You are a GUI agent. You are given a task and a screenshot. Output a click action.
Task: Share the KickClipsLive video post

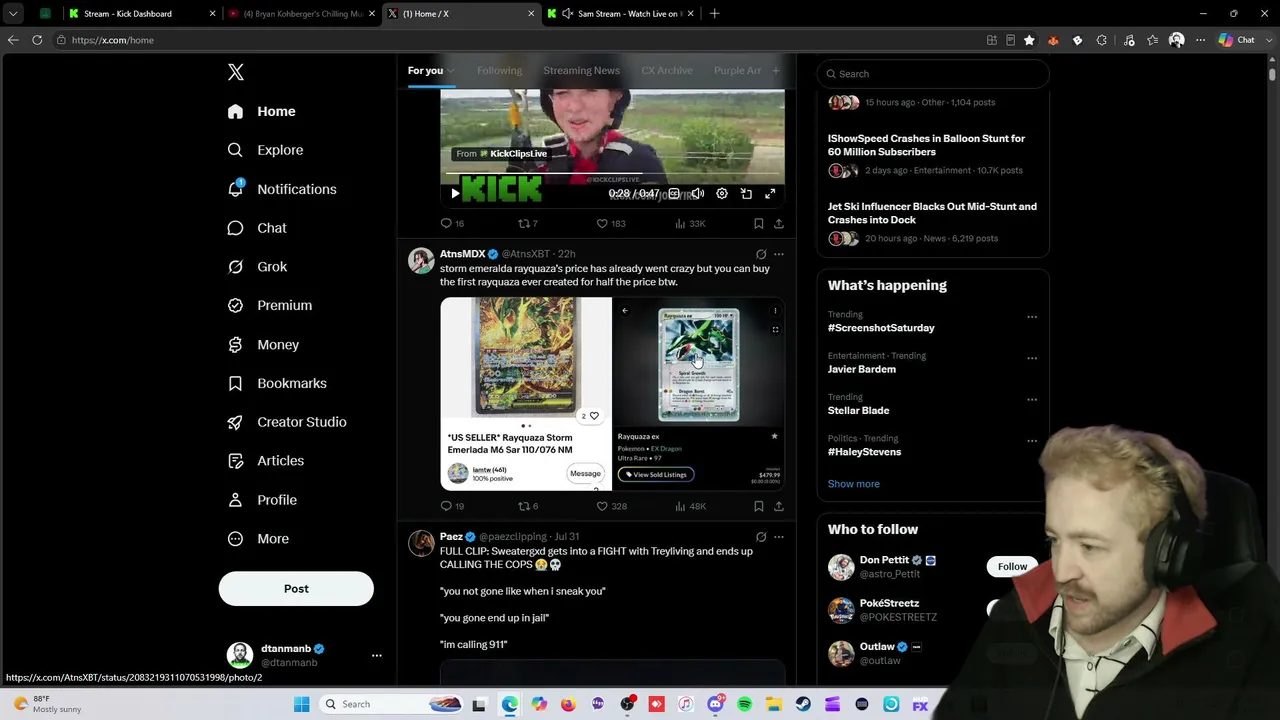click(x=779, y=224)
